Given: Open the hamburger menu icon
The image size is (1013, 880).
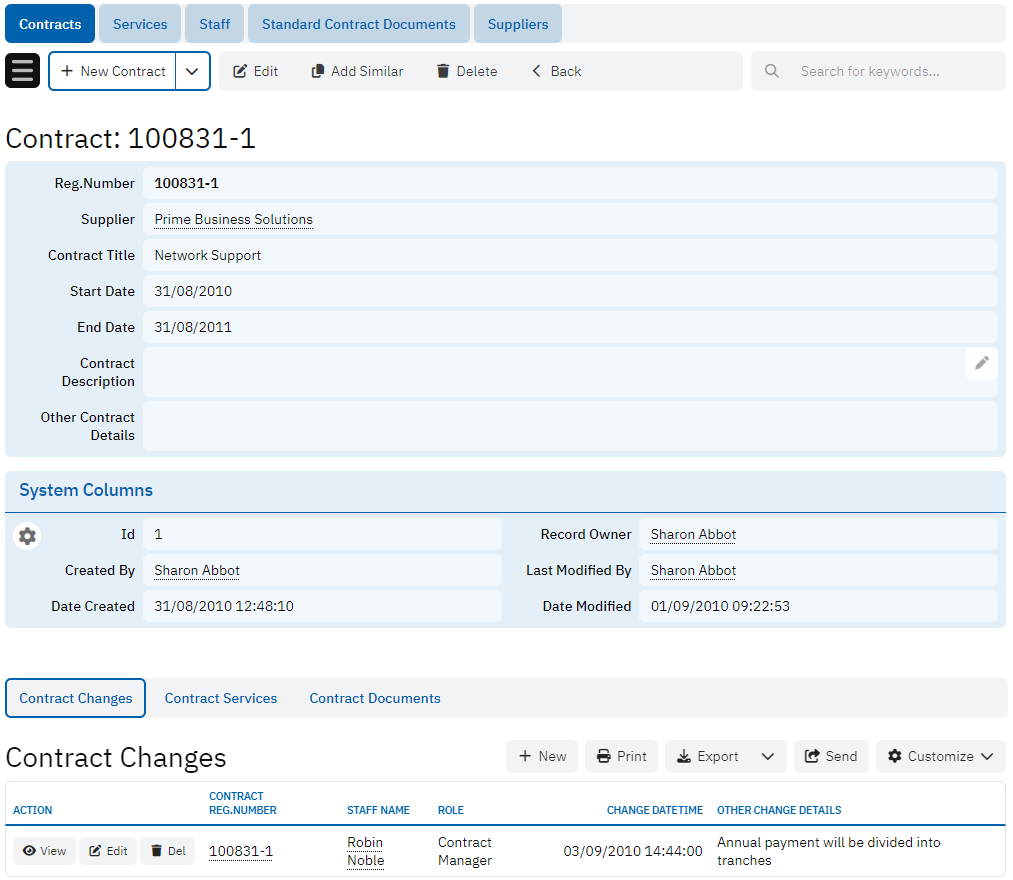Looking at the screenshot, I should click(23, 71).
